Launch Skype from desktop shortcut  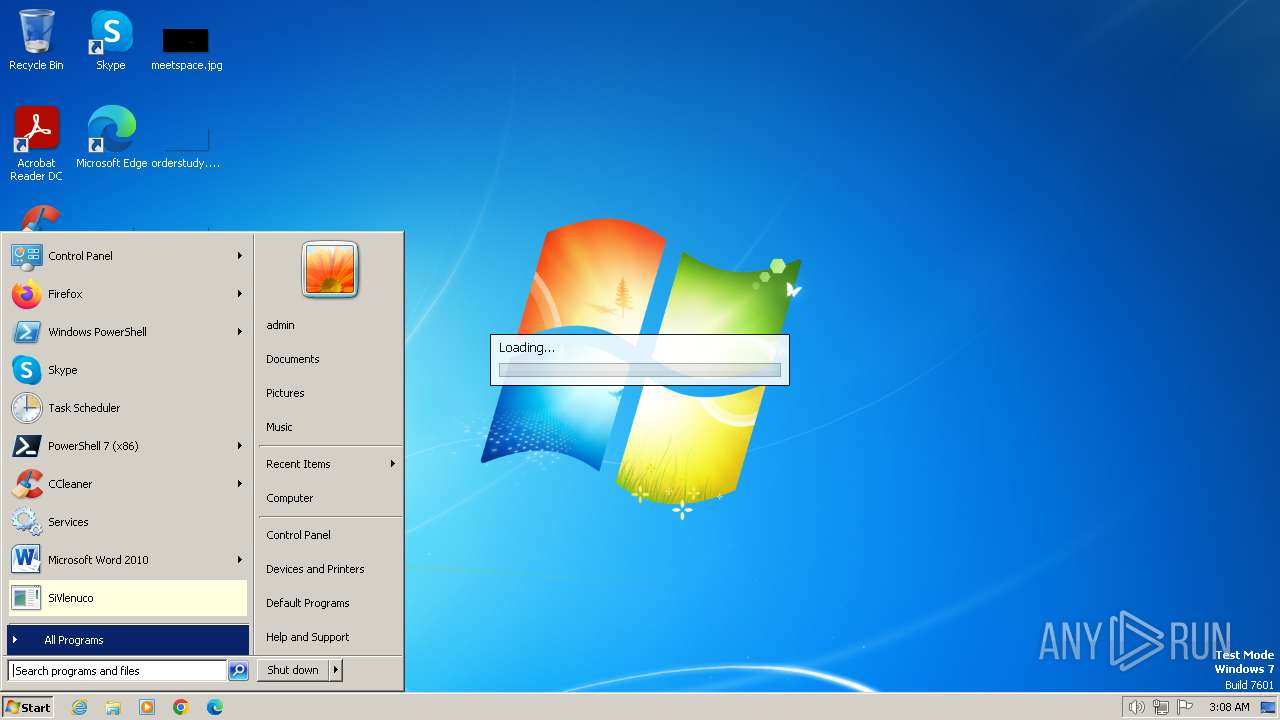(x=111, y=40)
